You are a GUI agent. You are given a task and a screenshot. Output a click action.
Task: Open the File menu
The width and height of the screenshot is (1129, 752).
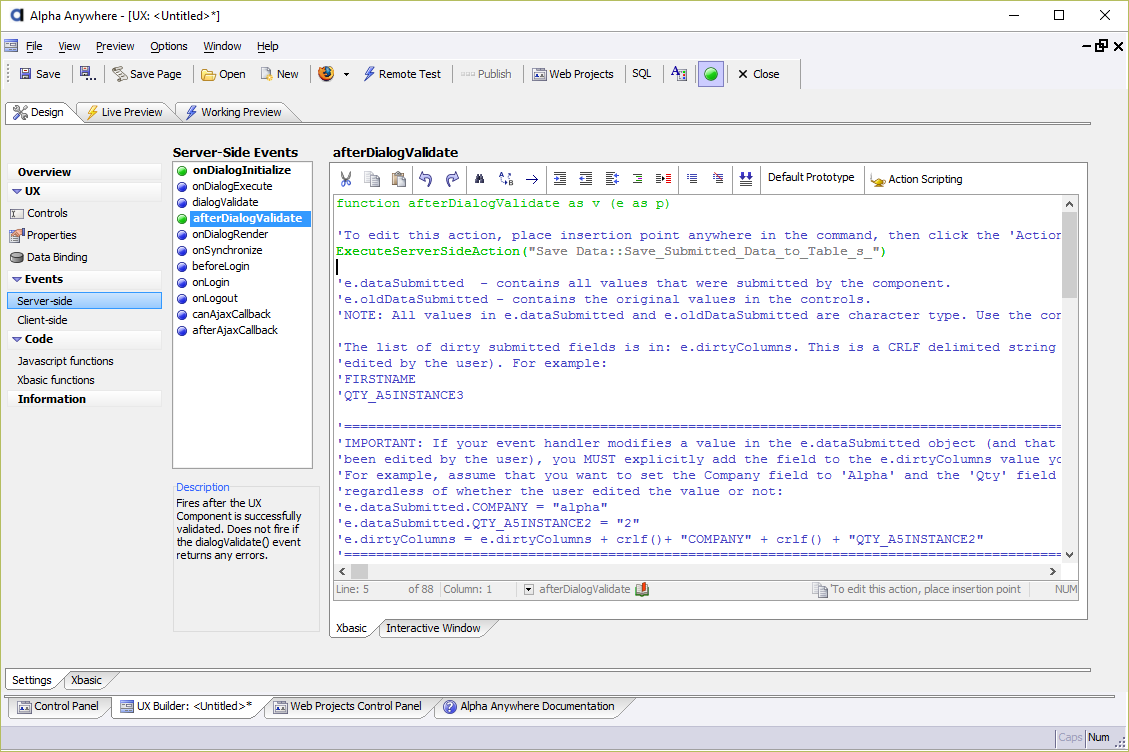(x=34, y=46)
